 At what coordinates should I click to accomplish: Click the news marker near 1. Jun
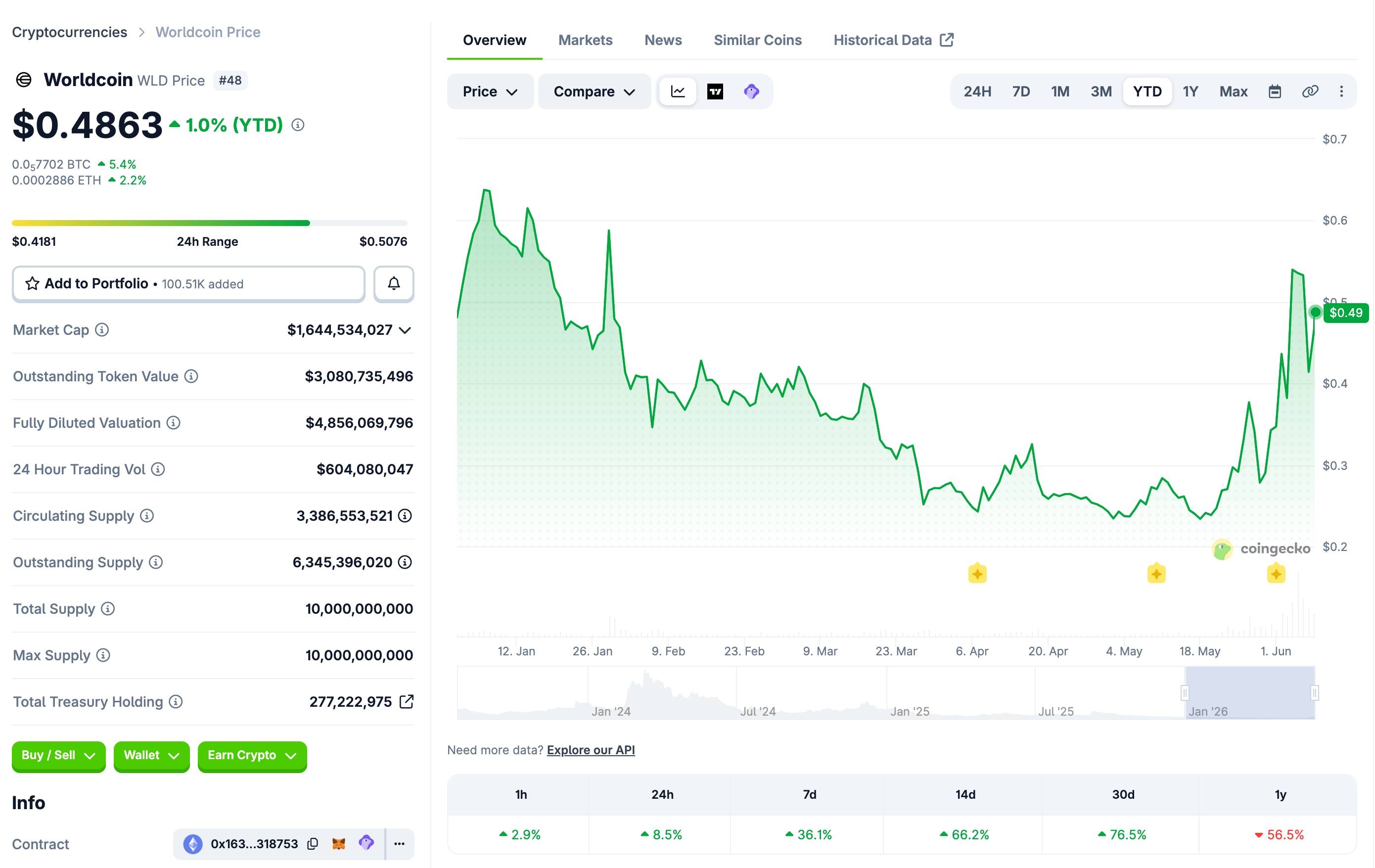tap(1276, 573)
